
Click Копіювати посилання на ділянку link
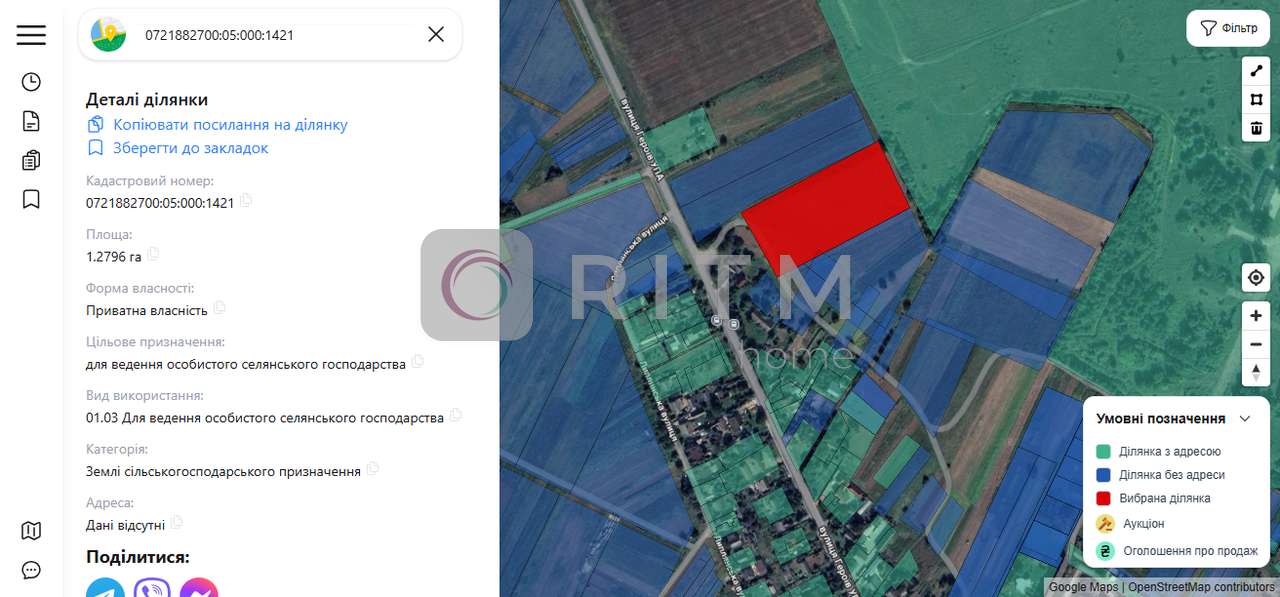(x=230, y=125)
